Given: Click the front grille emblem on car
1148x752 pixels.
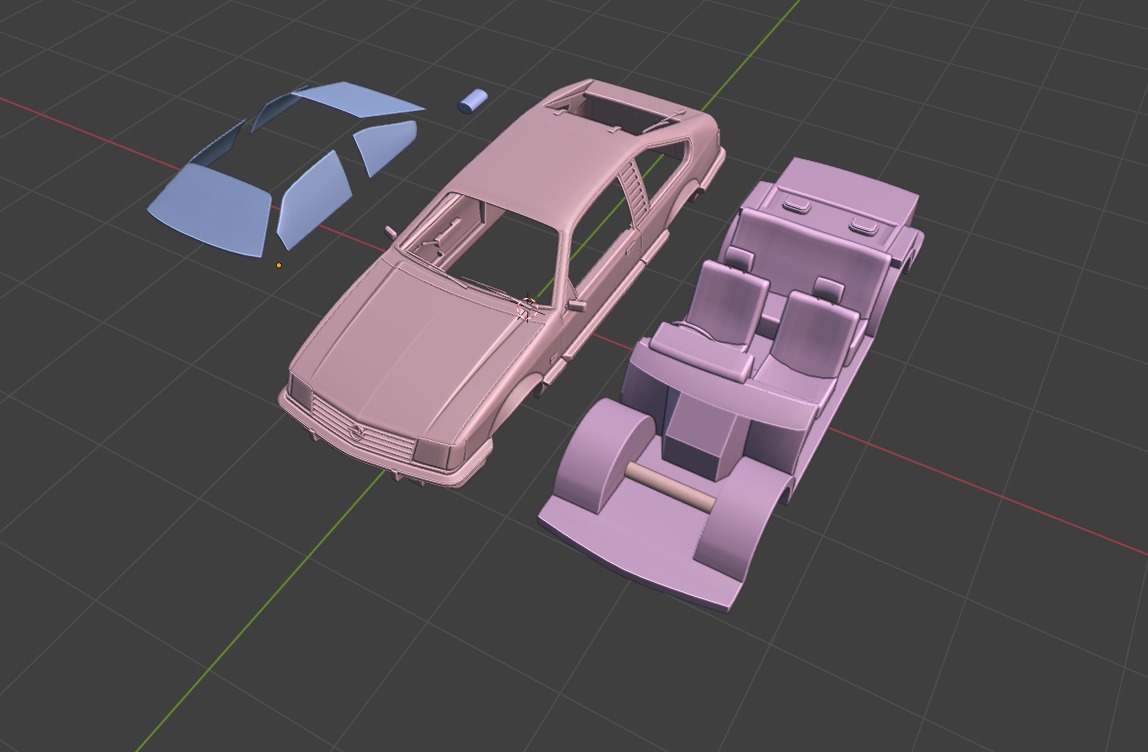Looking at the screenshot, I should 357,433.
